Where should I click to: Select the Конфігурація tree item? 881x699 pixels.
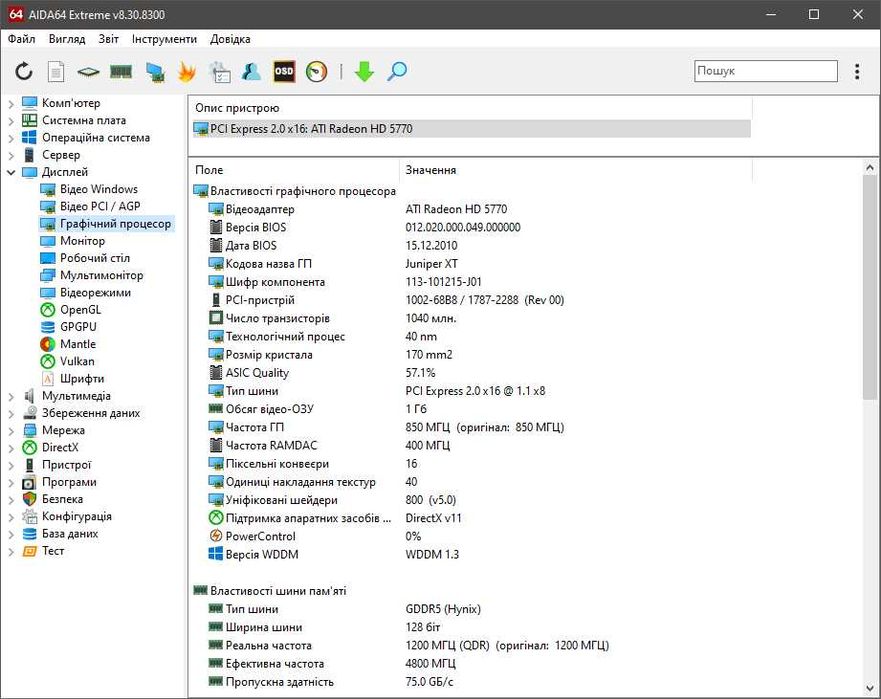pyautogui.click(x=76, y=516)
